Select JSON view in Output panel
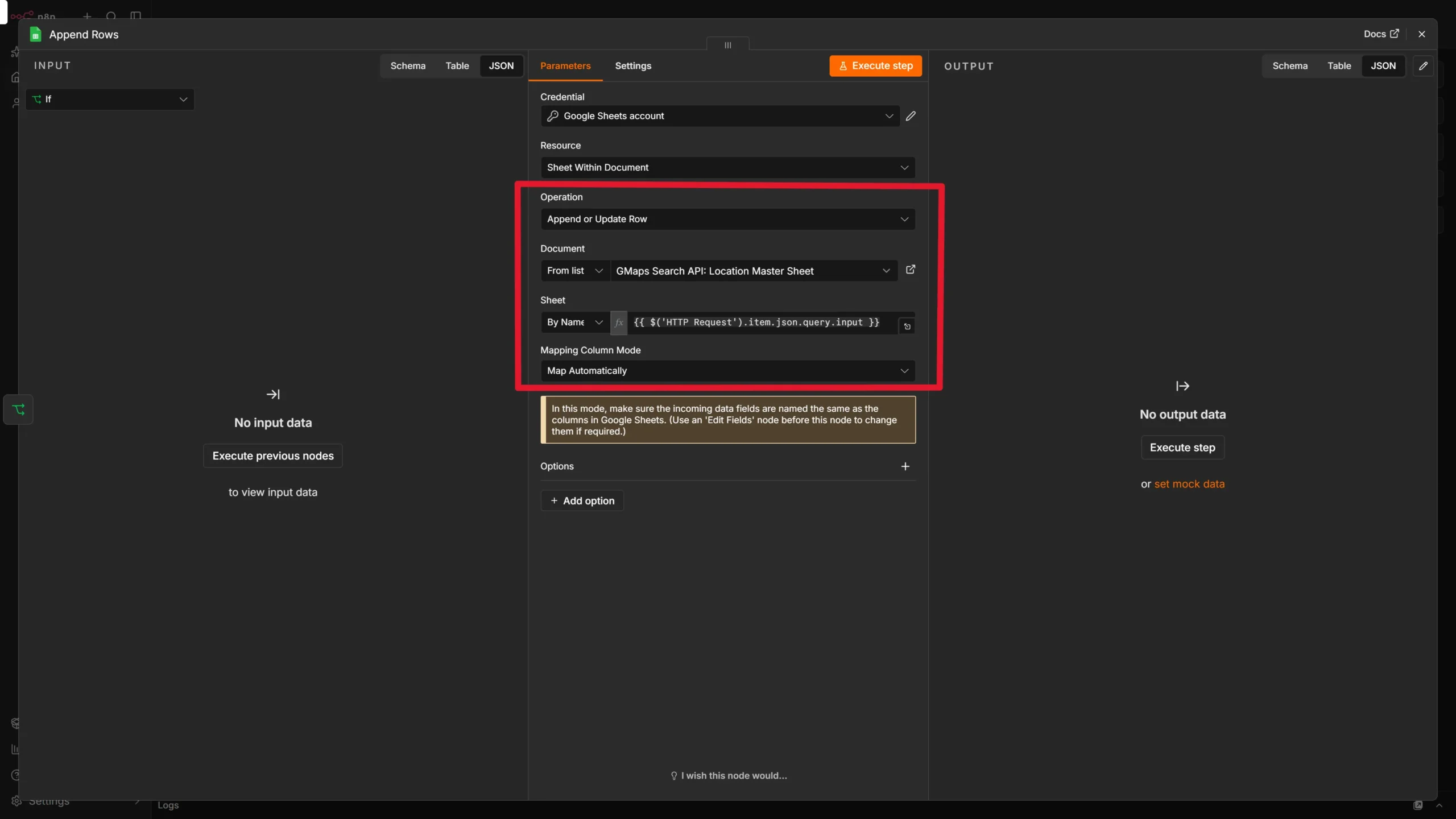 click(1383, 66)
